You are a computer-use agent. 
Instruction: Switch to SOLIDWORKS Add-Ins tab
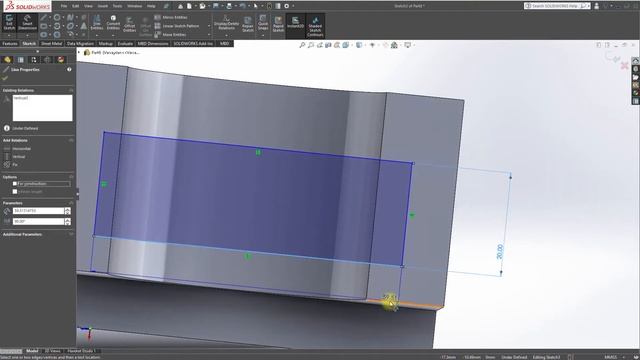tap(193, 43)
